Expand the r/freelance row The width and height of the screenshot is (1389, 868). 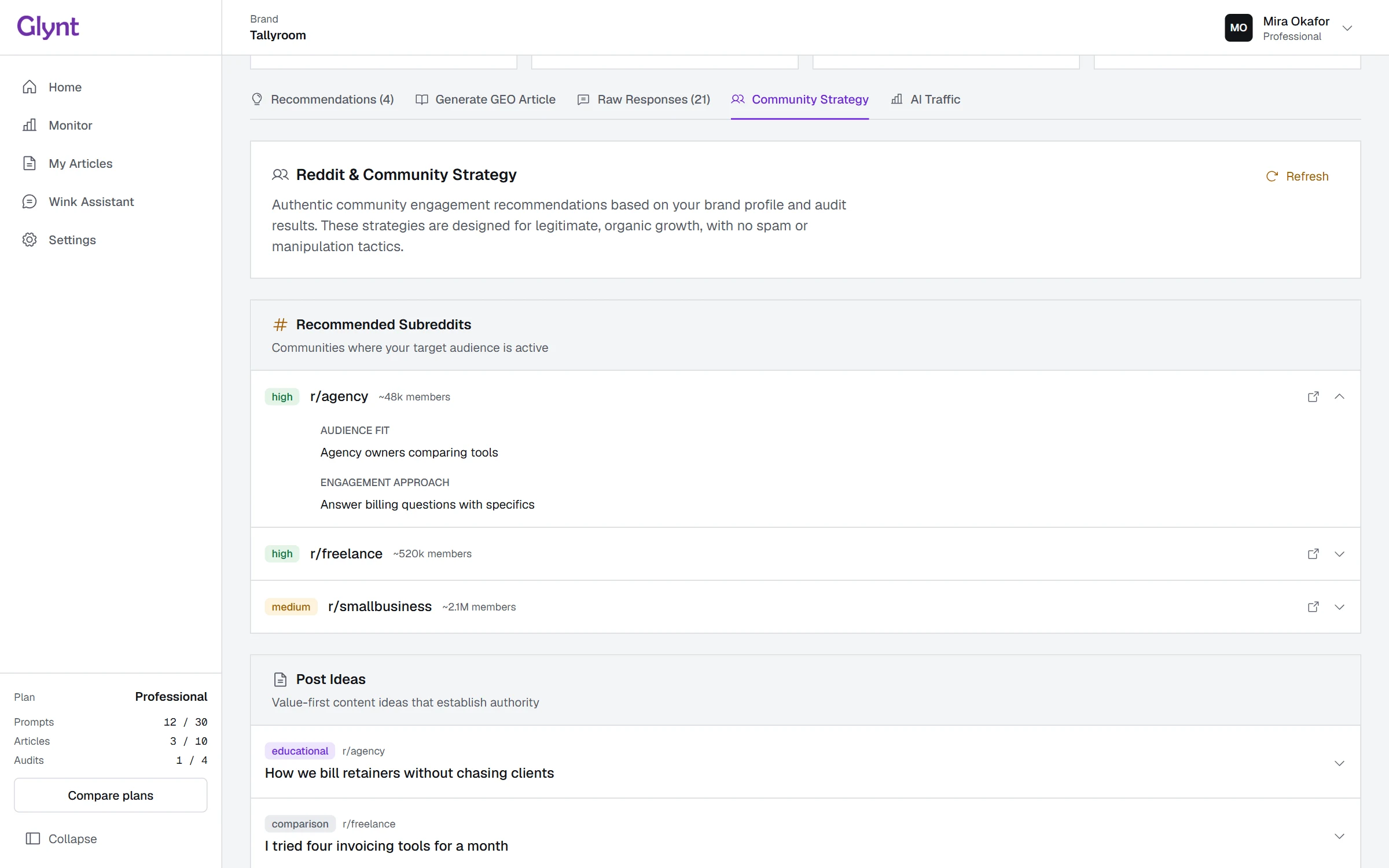[x=1339, y=554]
